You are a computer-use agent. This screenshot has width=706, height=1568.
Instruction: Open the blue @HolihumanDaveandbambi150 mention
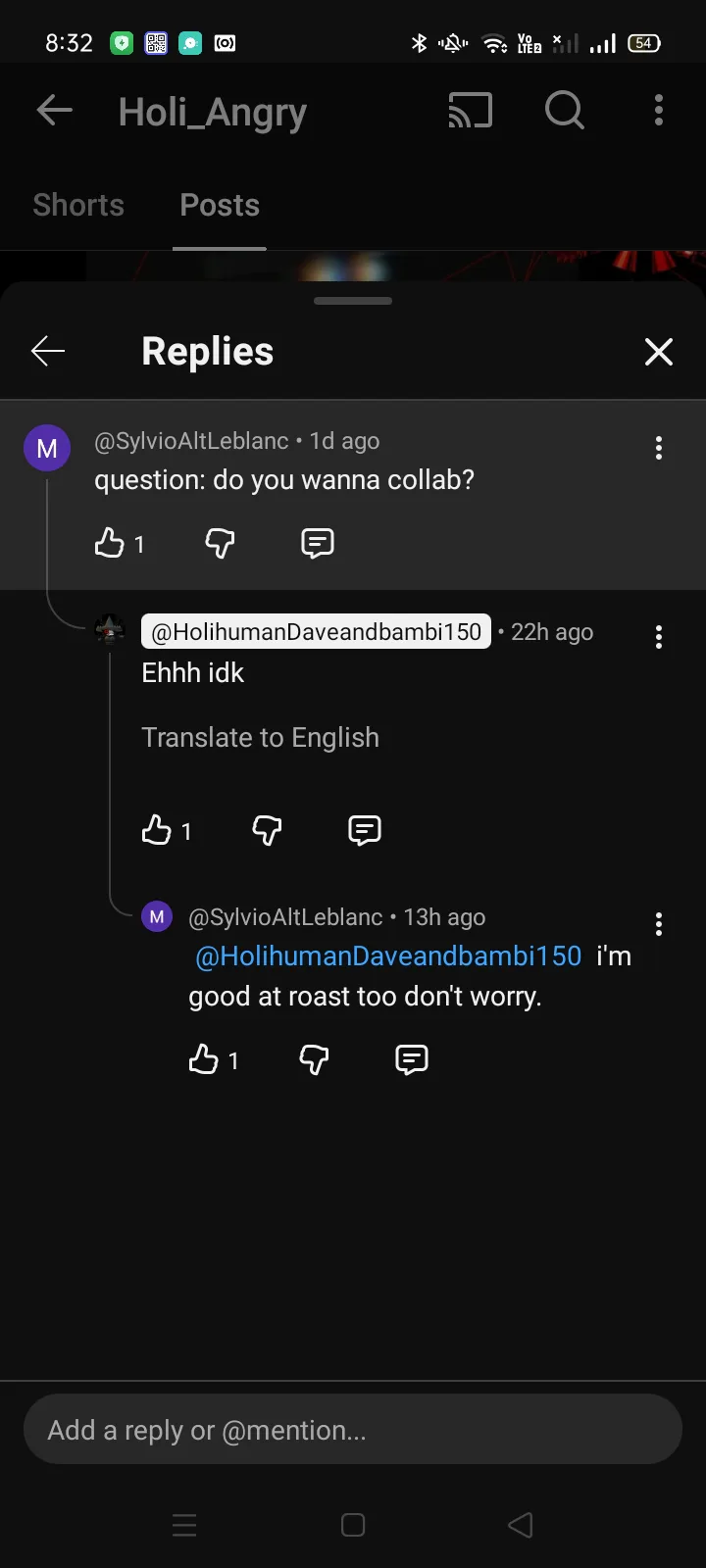388,955
